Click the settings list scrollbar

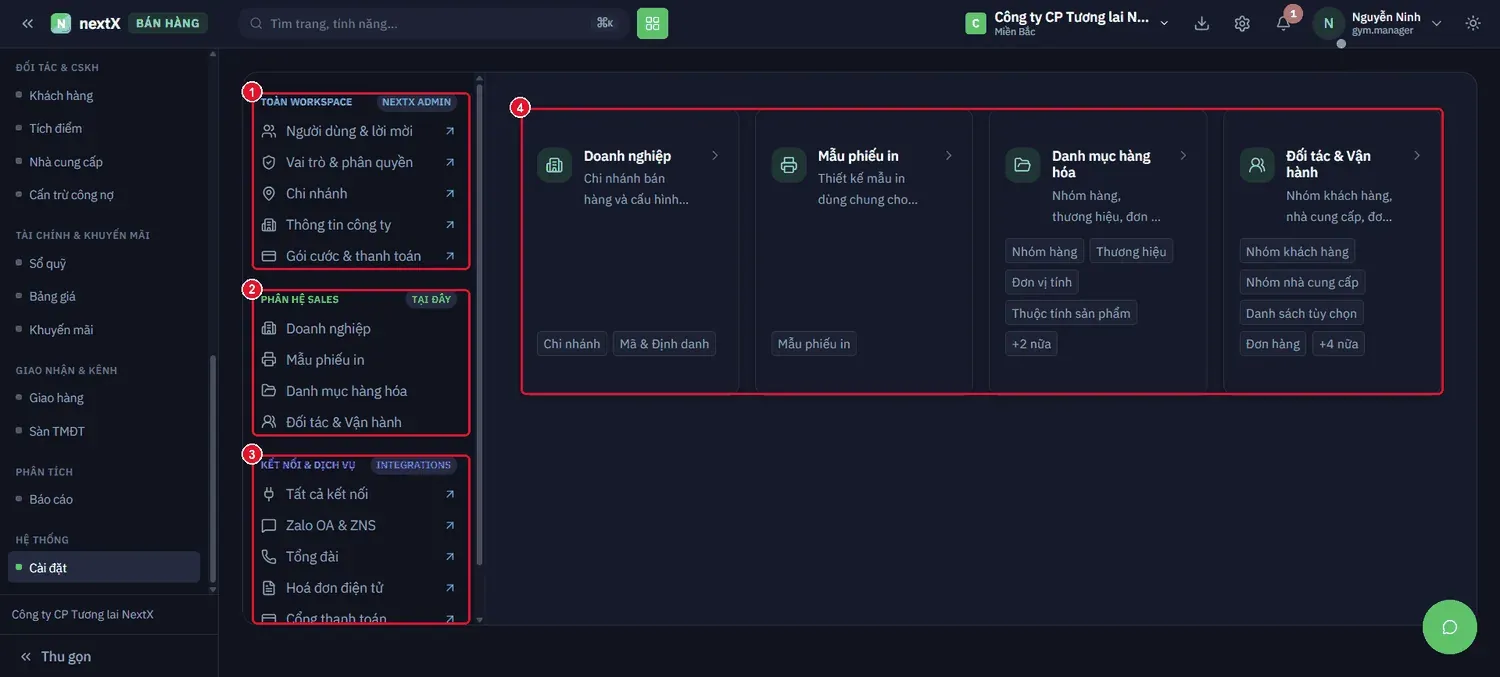[479, 325]
